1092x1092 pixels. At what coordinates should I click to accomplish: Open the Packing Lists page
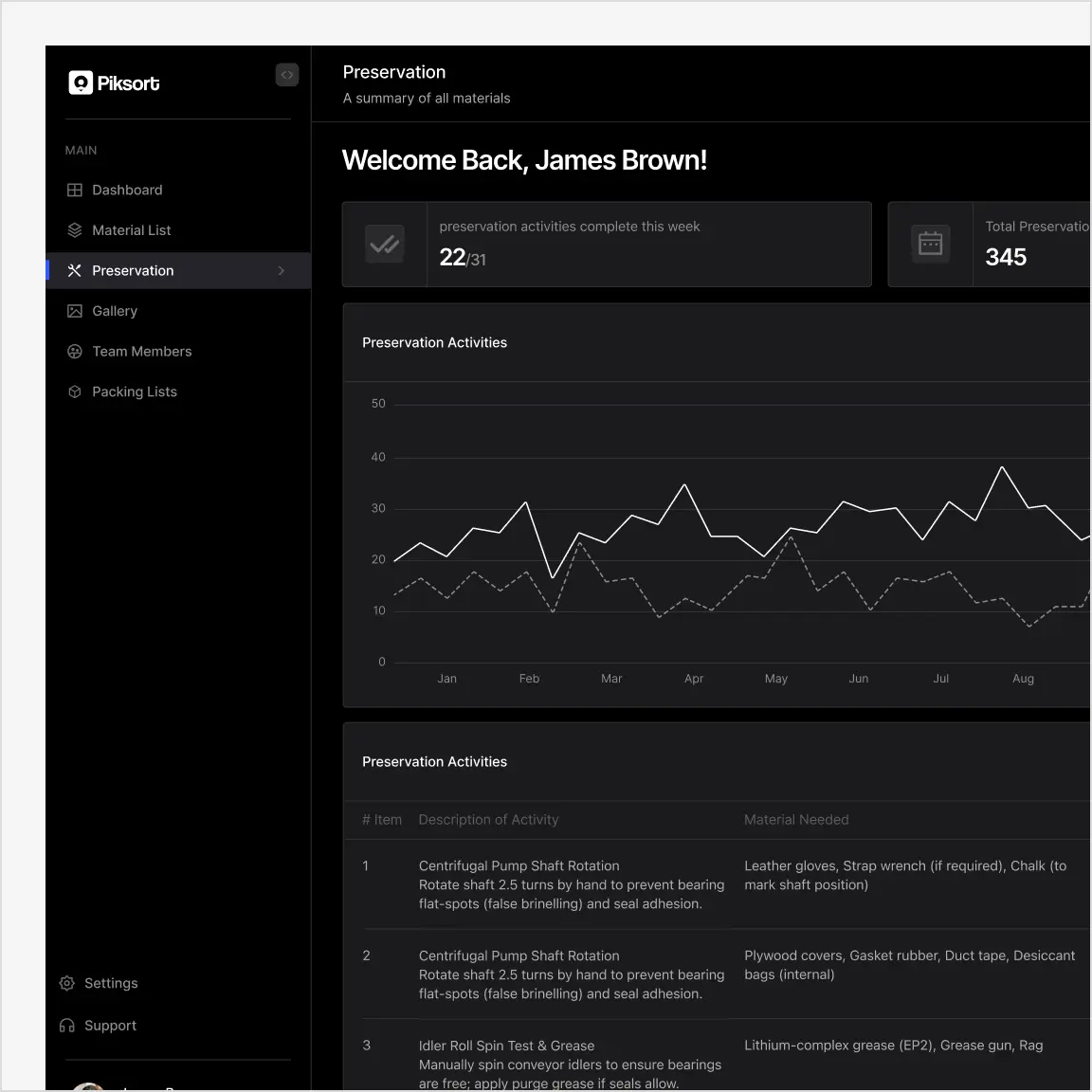[x=135, y=391]
